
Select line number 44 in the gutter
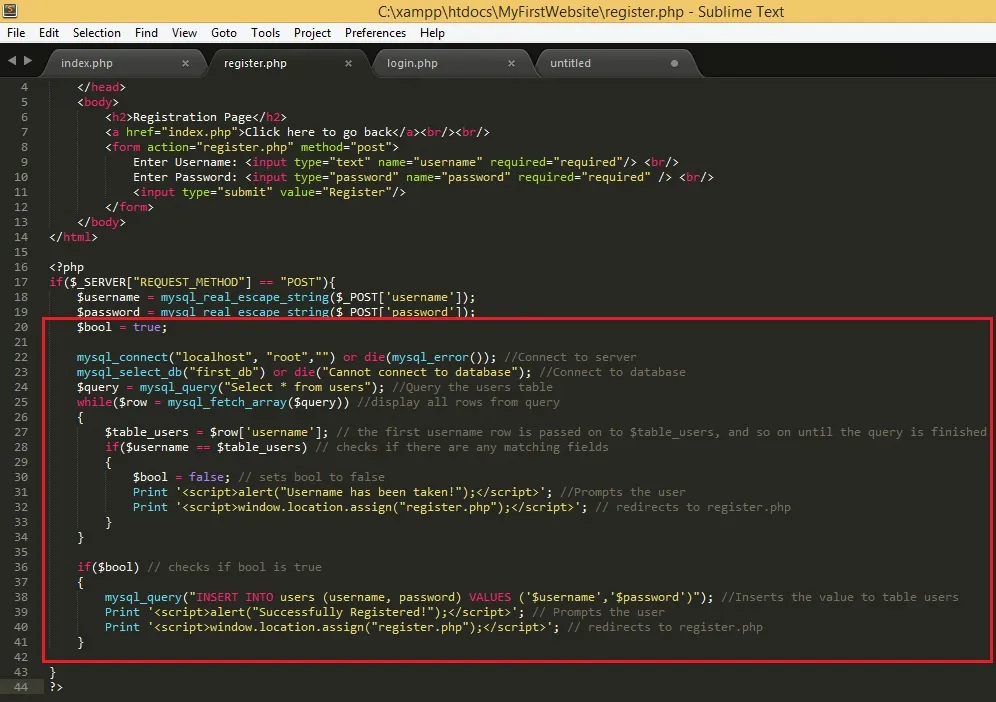(x=21, y=687)
